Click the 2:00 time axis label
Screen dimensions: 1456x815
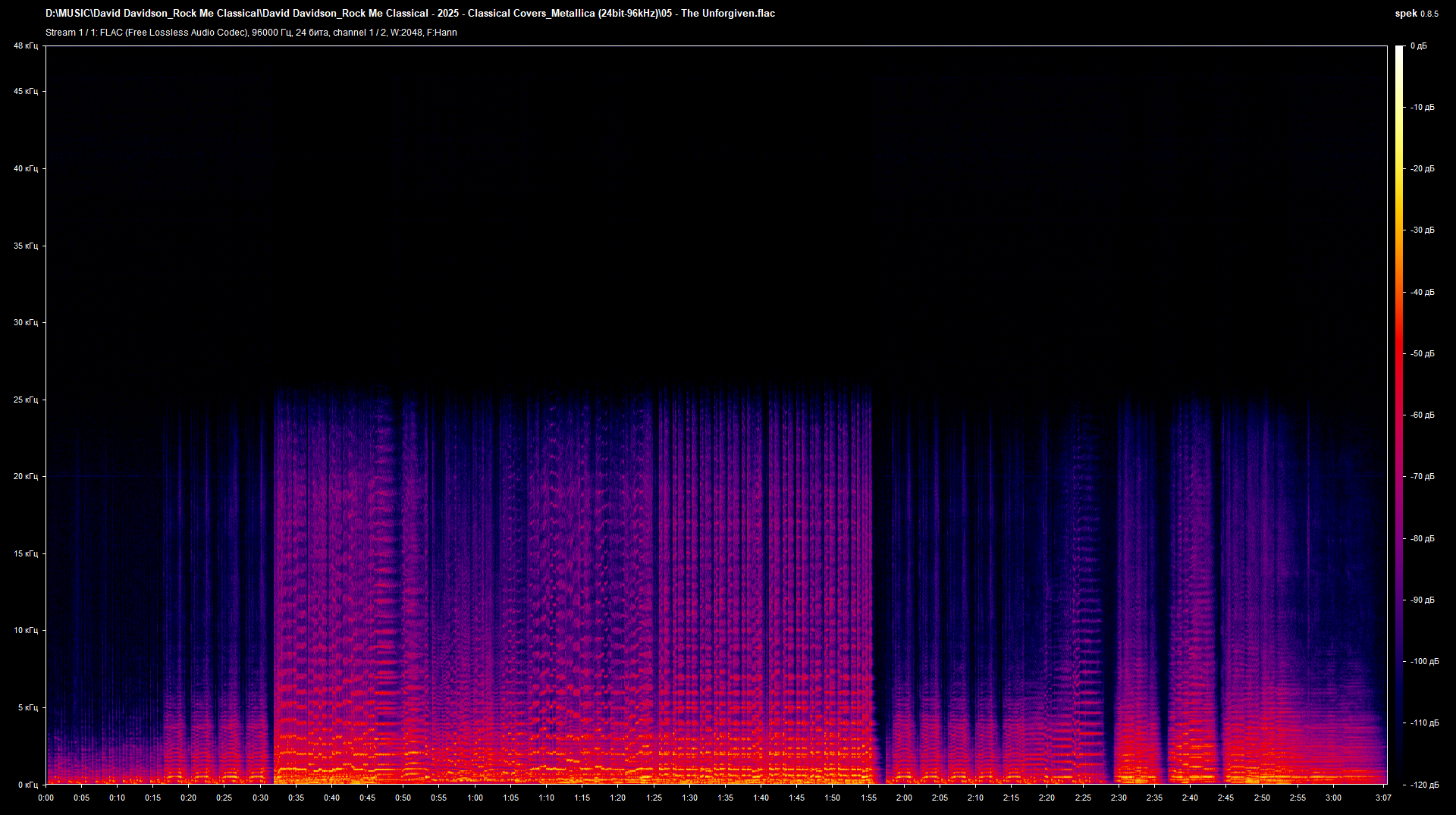[904, 798]
